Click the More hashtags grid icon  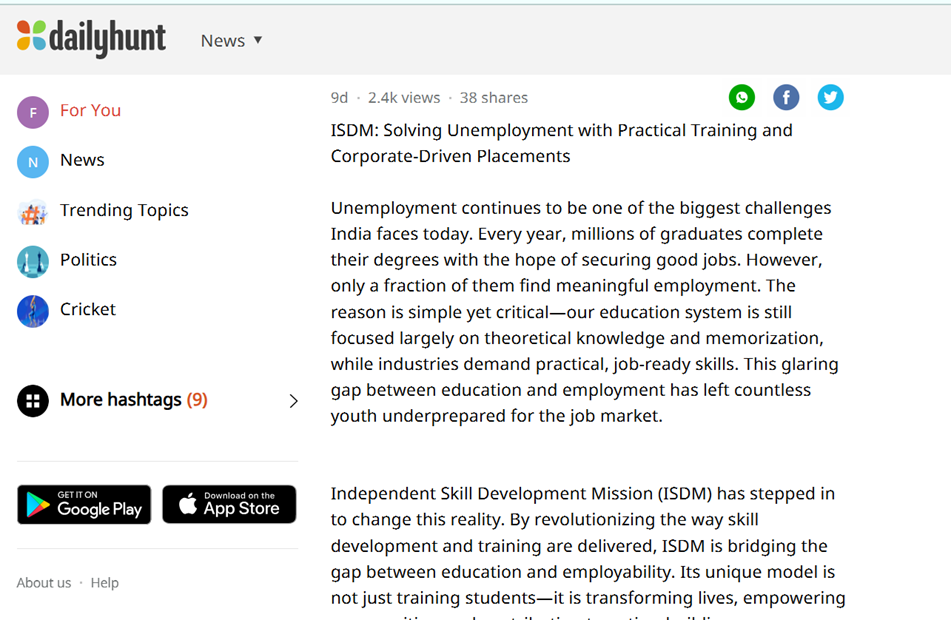tap(33, 401)
